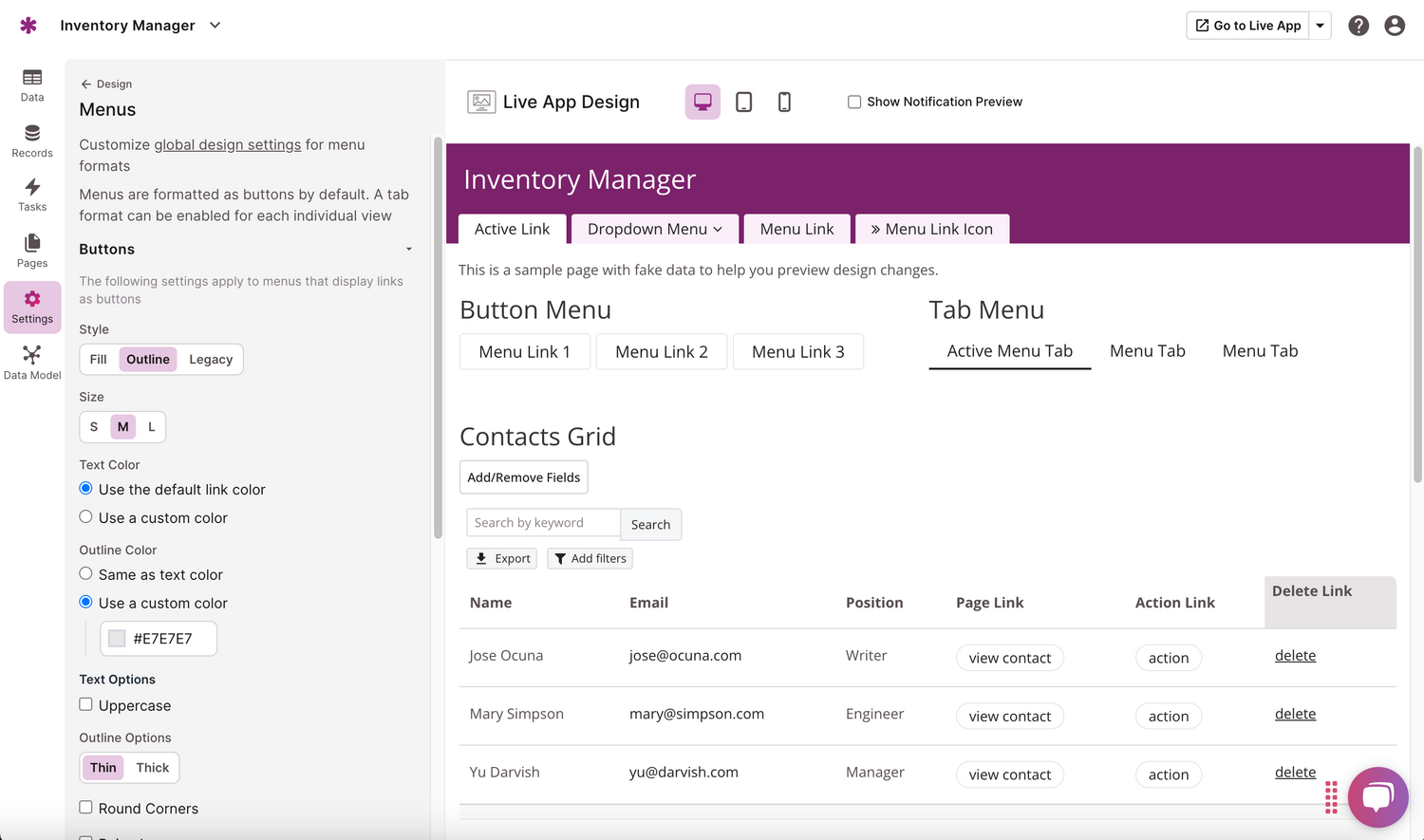This screenshot has height=840, width=1424.
Task: Open the user account profile icon
Action: (1394, 26)
